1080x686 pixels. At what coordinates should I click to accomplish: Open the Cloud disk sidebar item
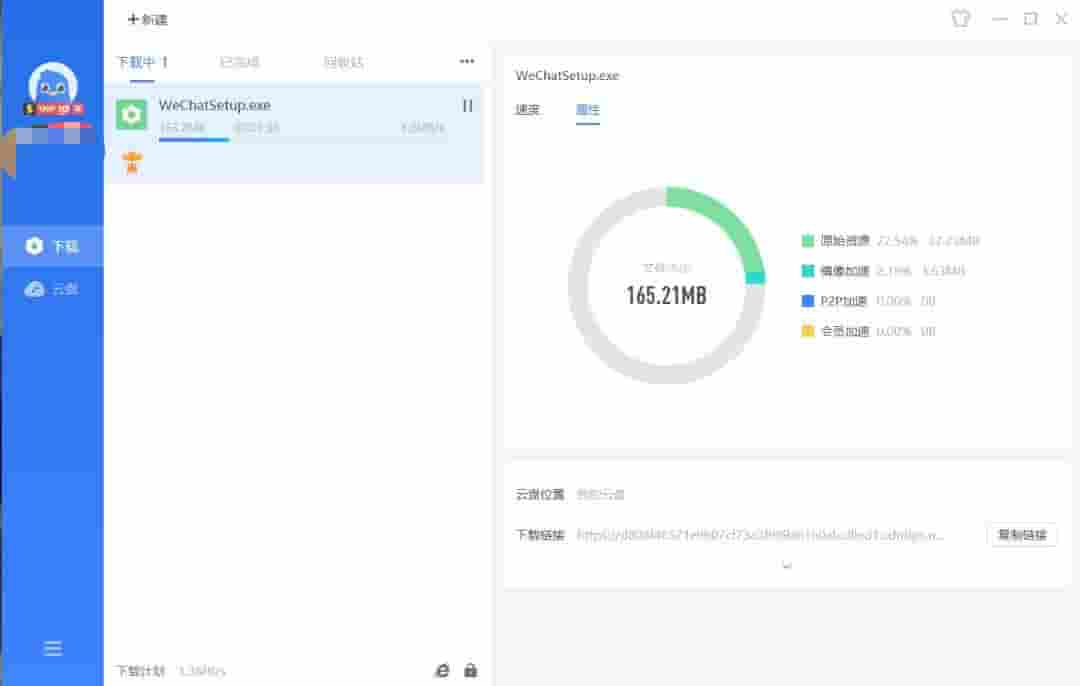pyautogui.click(x=52, y=289)
